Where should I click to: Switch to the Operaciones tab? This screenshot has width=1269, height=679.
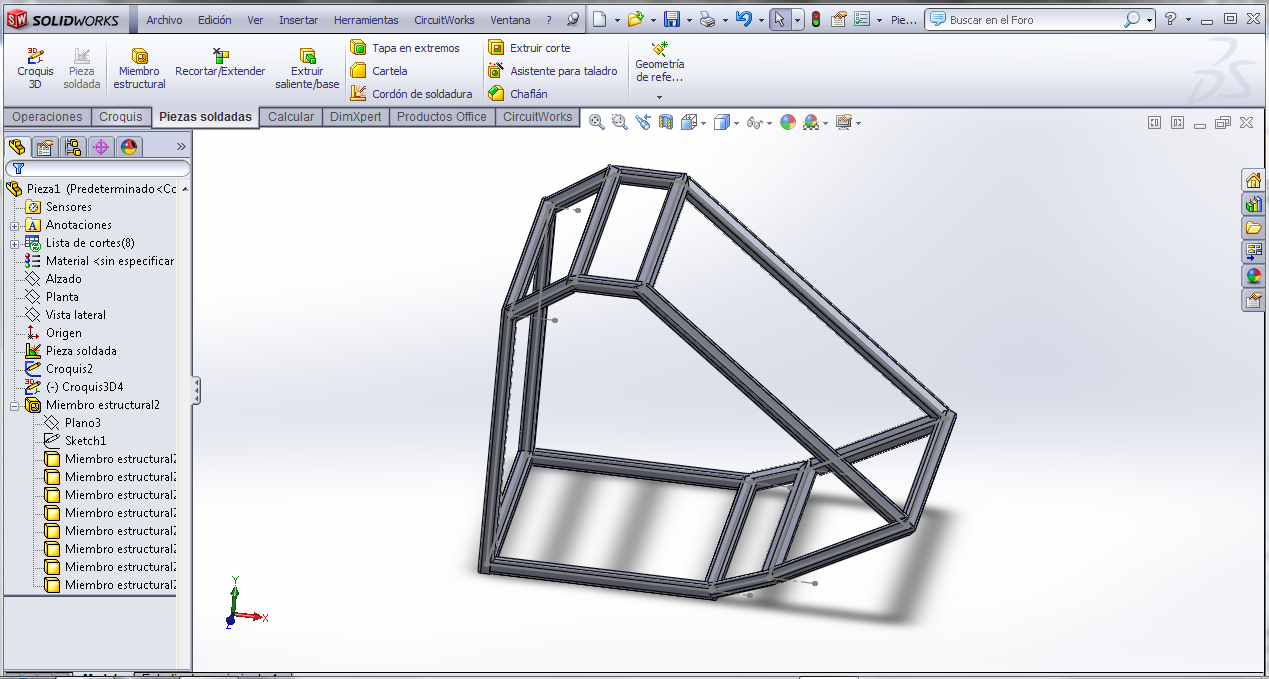(47, 117)
